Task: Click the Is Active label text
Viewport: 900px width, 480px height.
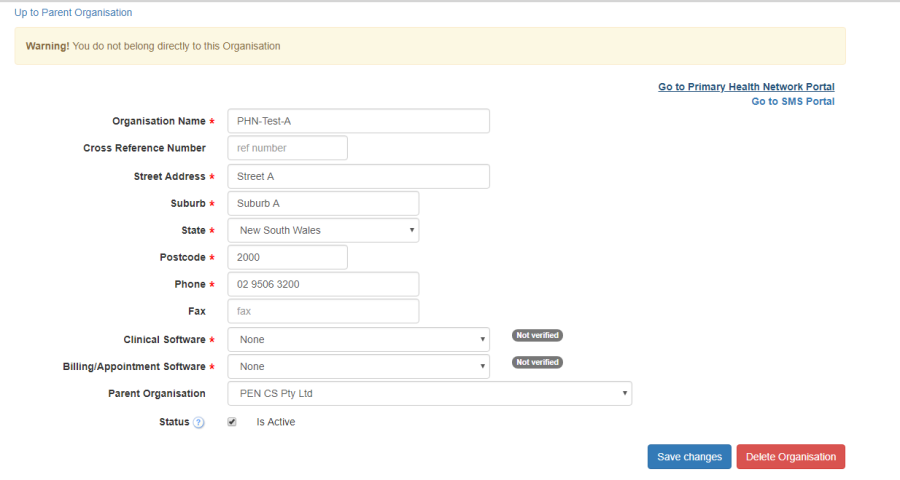Action: 276,422
